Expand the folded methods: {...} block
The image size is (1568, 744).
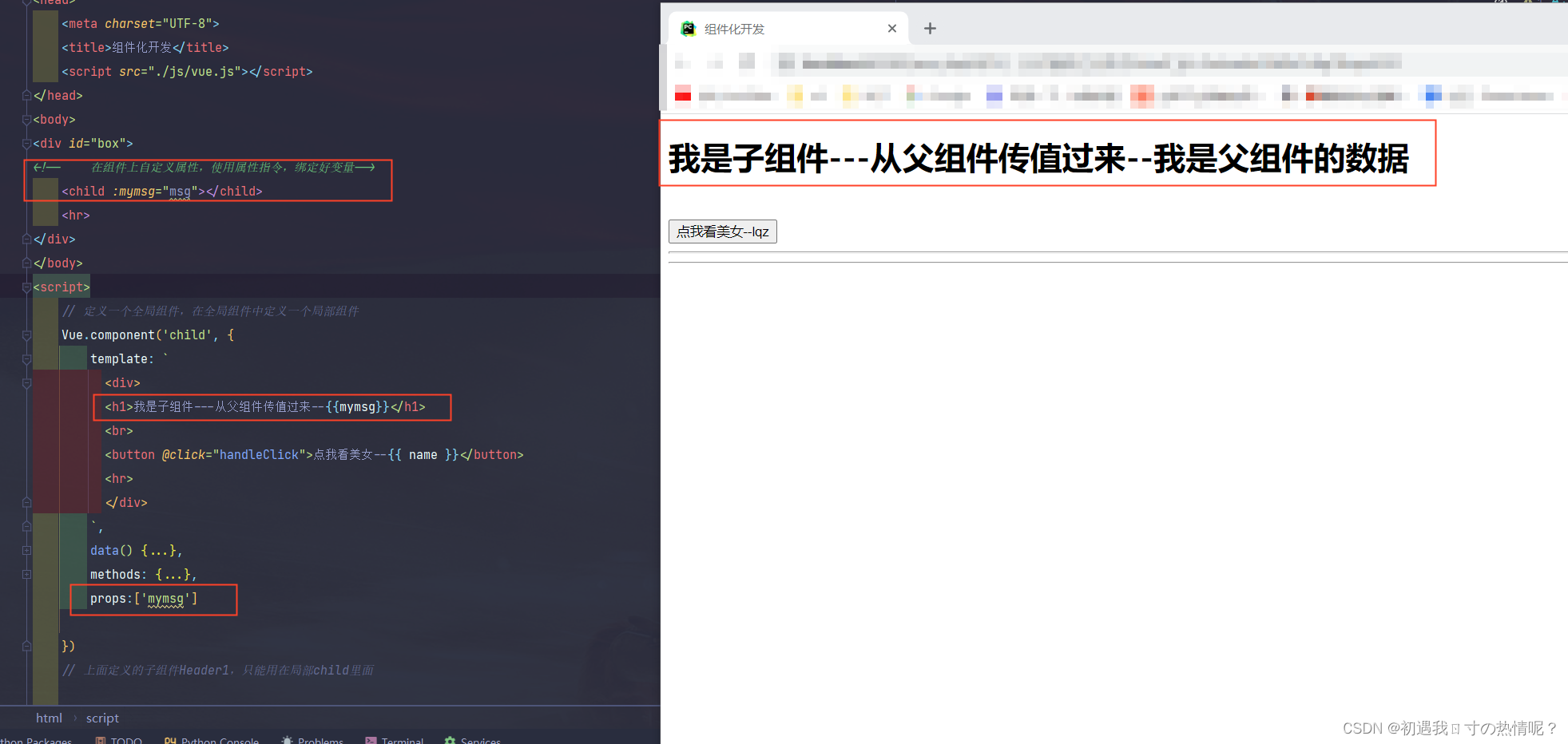[26, 575]
